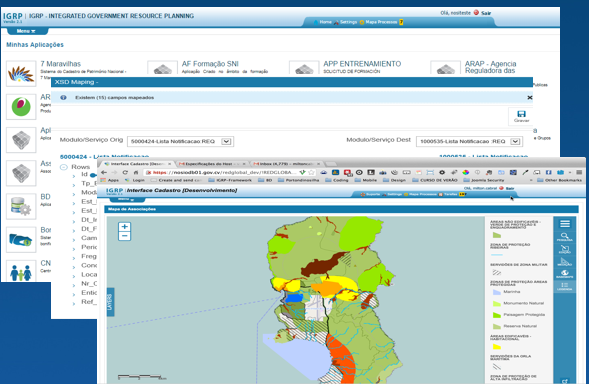
Task: Select the Ref_ row in Rows tree
Action: pos(89,302)
